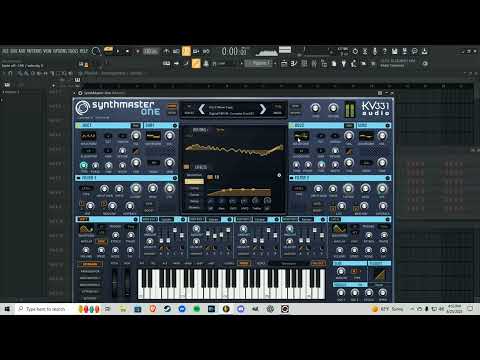Click the LFO1 waveform shape display
480x360 pixels.
coord(86,229)
